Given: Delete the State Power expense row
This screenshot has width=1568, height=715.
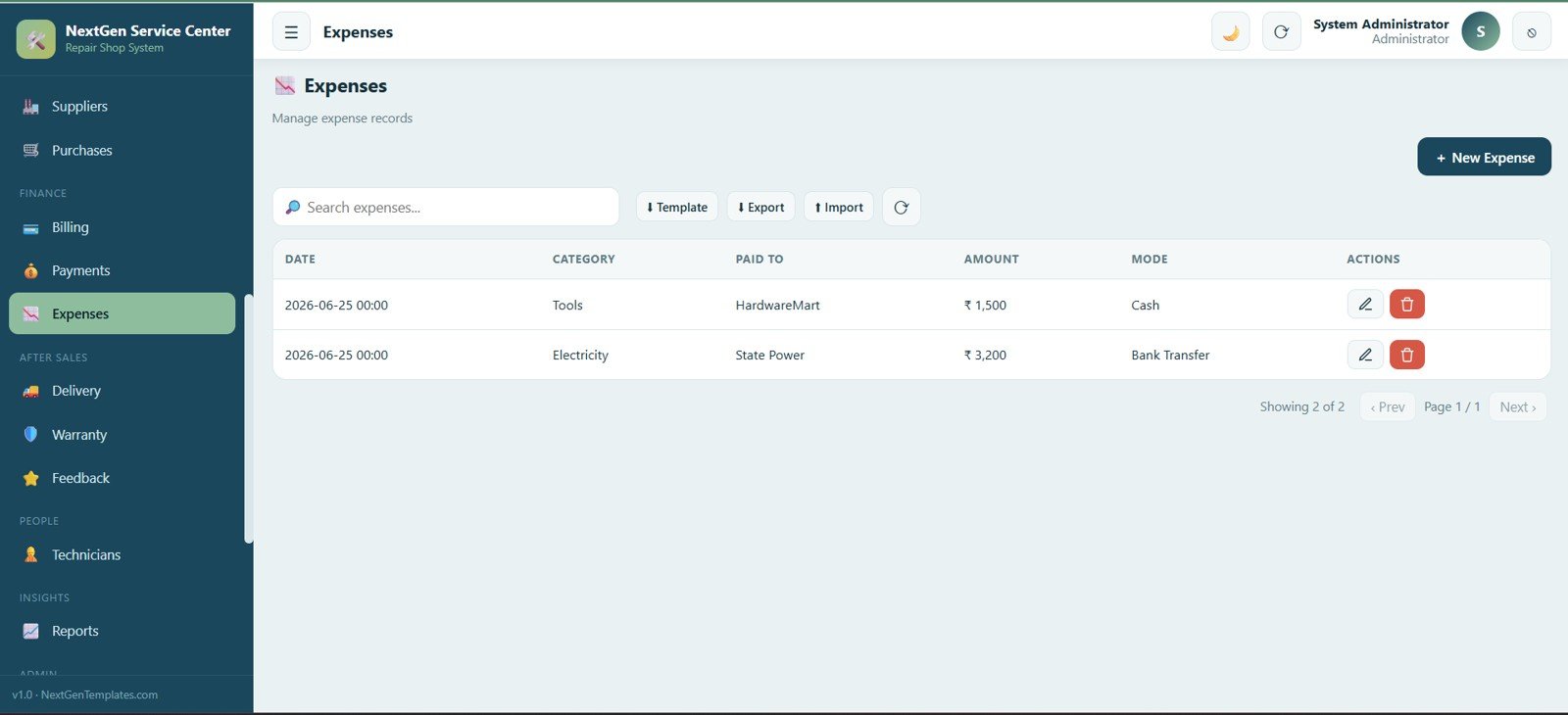Looking at the screenshot, I should click(1407, 355).
